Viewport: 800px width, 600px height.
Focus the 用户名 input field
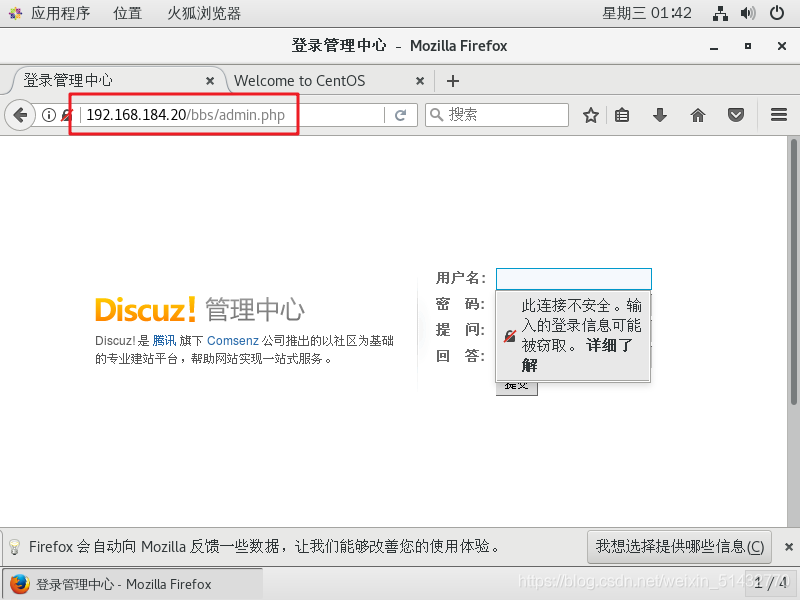(x=573, y=279)
